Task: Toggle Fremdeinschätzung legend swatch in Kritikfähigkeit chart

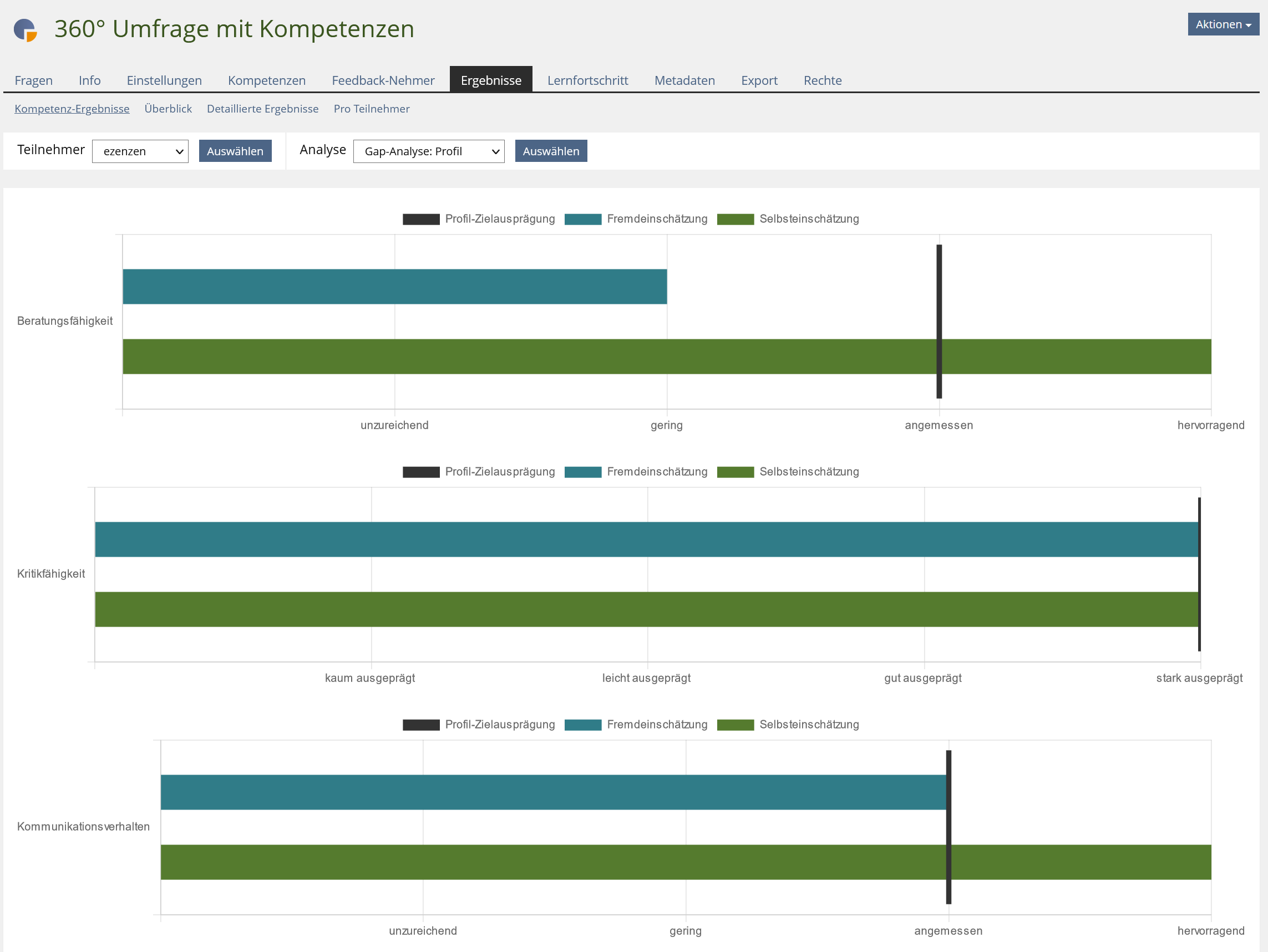Action: tap(583, 472)
